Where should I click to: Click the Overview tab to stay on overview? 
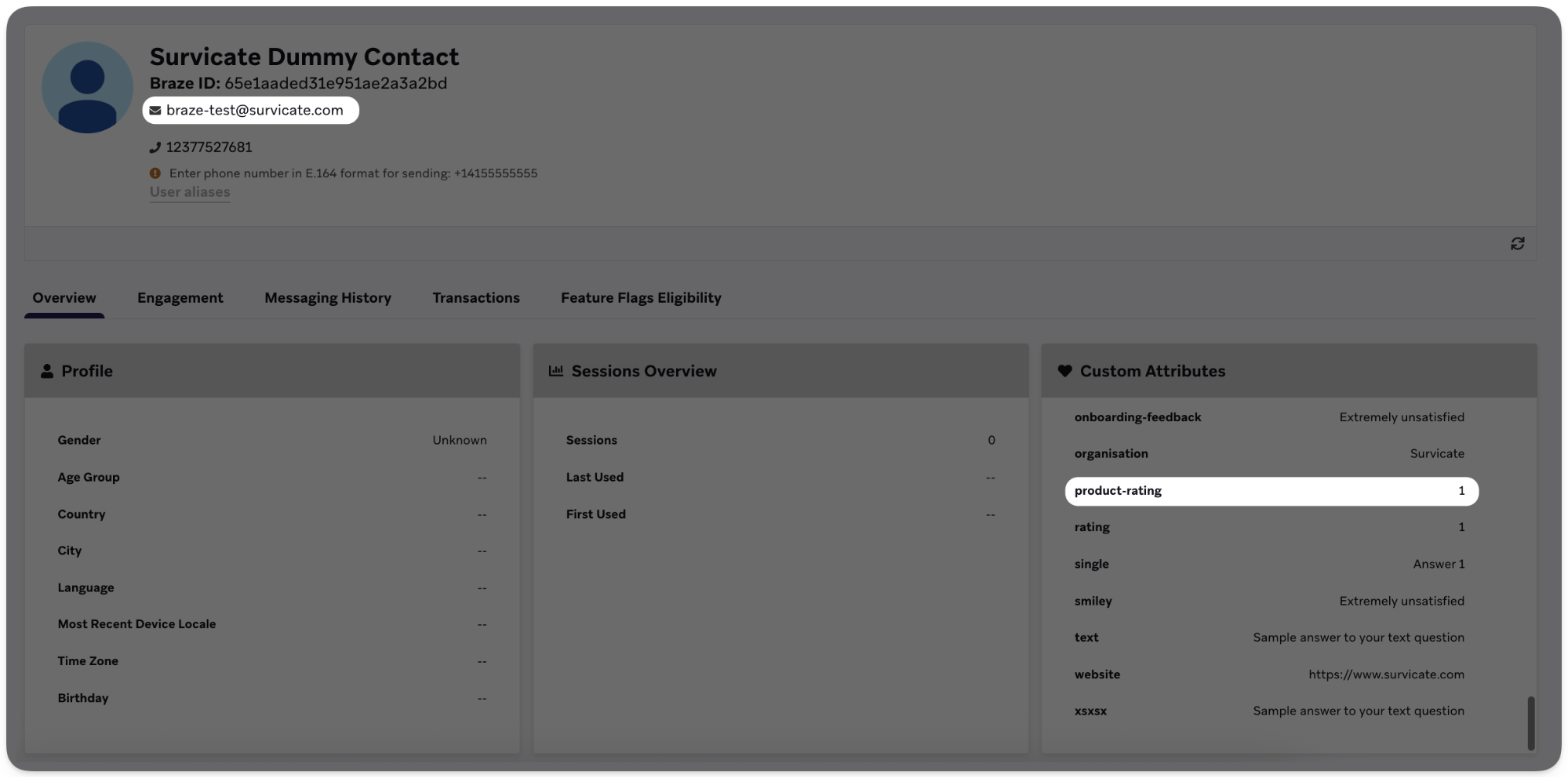[x=64, y=297]
